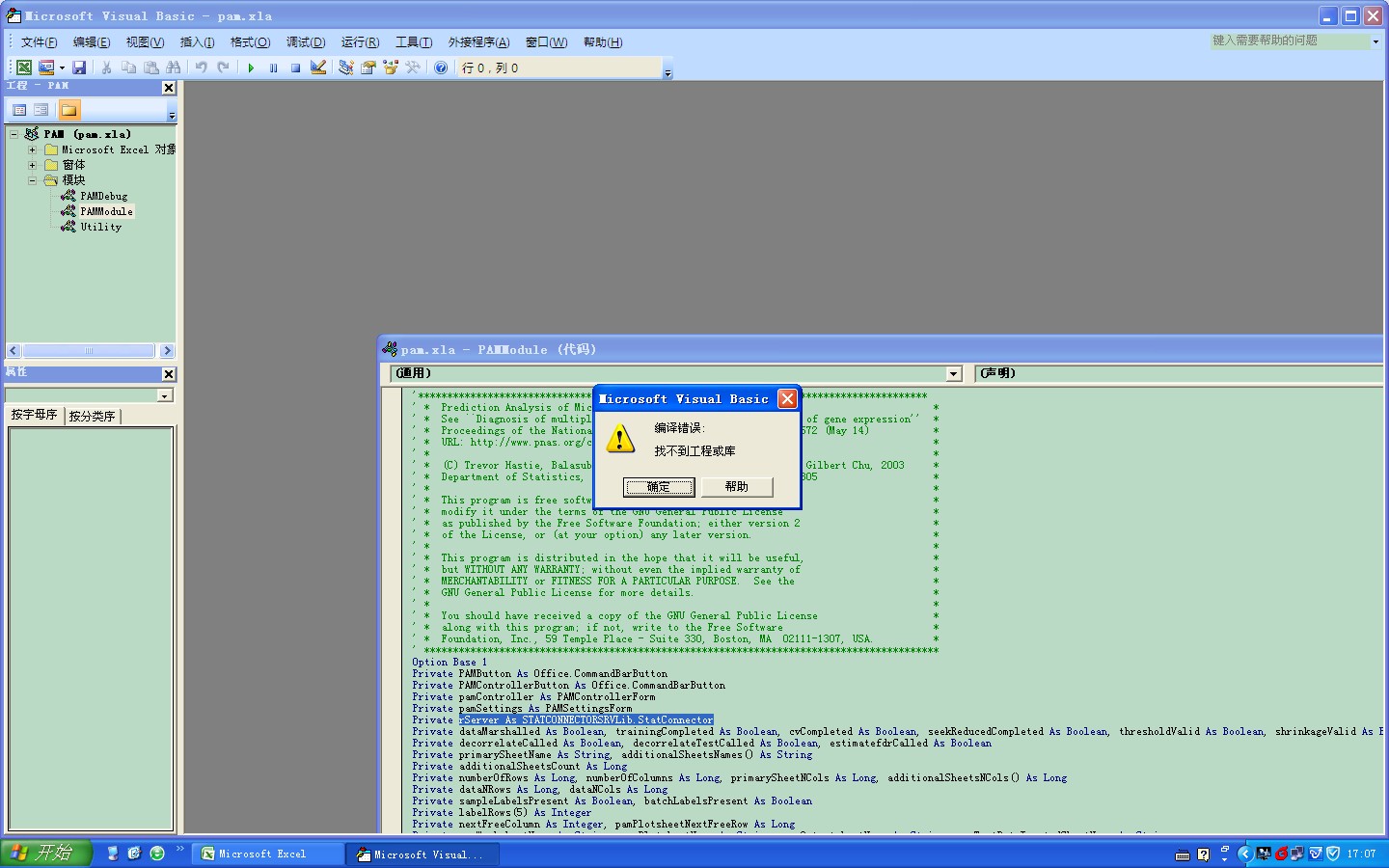Screen dimensions: 1389x868
Task: Click View Object icon in project panel
Action: pos(41,110)
